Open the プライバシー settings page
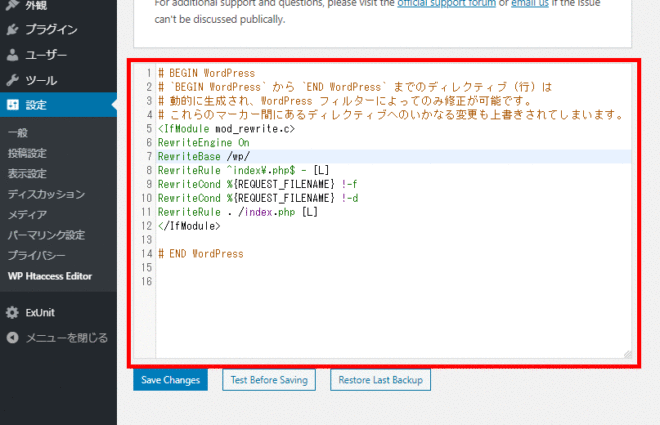The image size is (660, 425). point(37,255)
